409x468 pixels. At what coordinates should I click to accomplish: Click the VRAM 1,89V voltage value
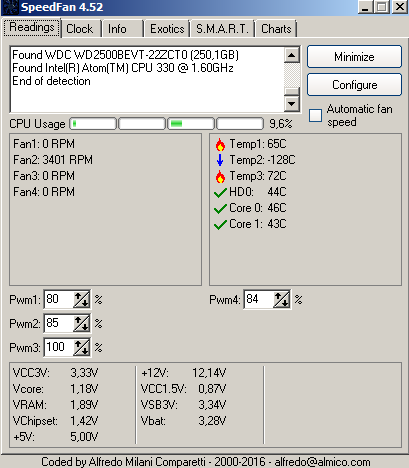point(84,405)
